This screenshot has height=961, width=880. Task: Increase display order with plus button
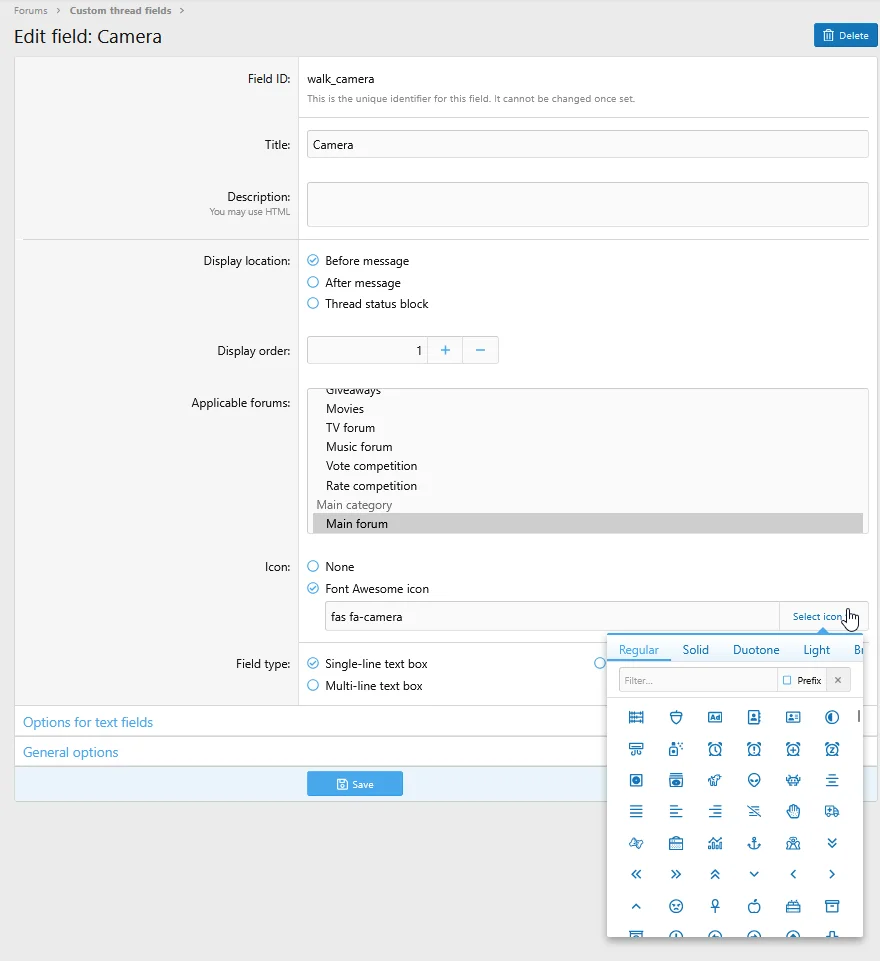click(x=445, y=350)
